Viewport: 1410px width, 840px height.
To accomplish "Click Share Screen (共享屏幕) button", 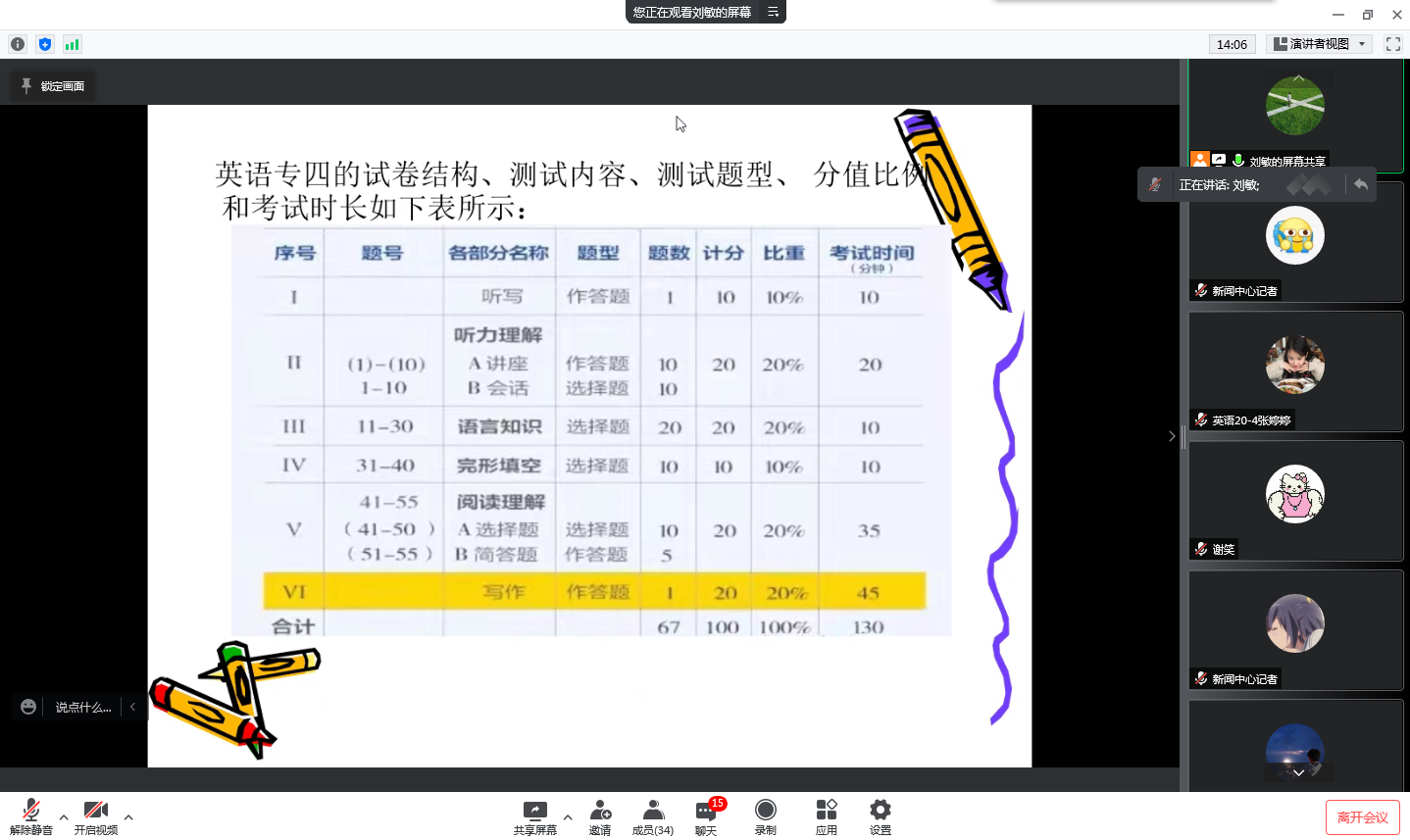I will click(534, 816).
